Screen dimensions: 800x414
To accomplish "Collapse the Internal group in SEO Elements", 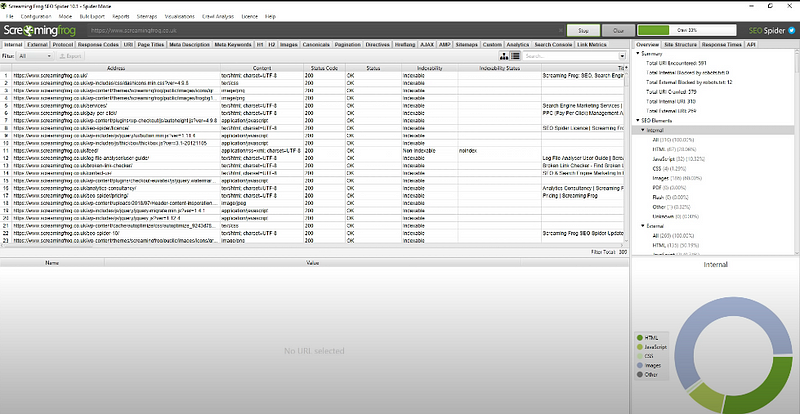I will coord(643,130).
